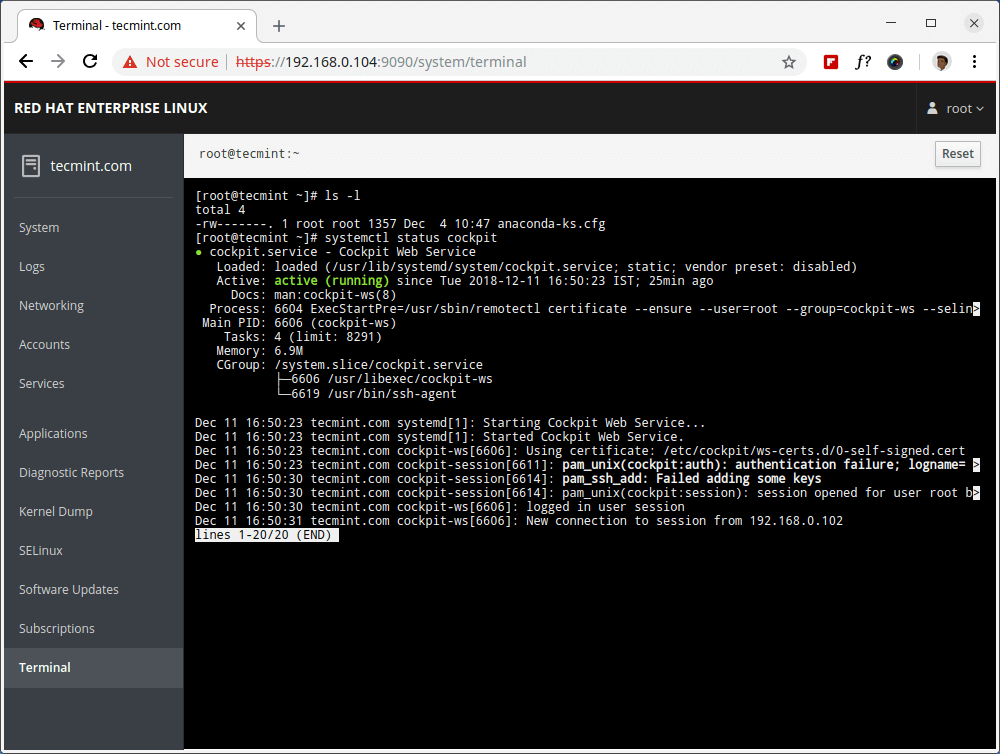This screenshot has width=1000, height=754.
Task: Go to the Networking section
Action: point(51,306)
